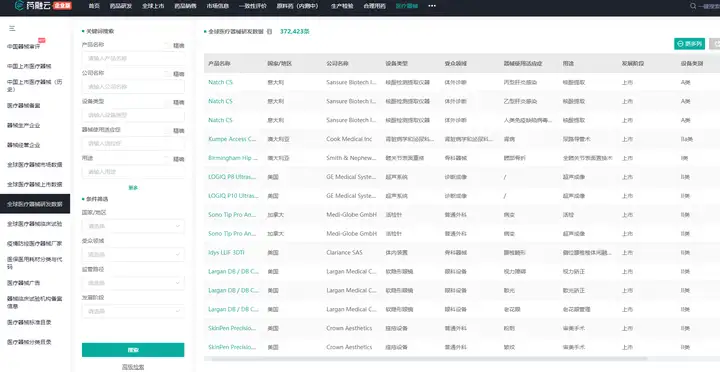Open 全球医疗器械临床试验 in sidebar
This screenshot has width=720, height=372.
tap(35, 224)
